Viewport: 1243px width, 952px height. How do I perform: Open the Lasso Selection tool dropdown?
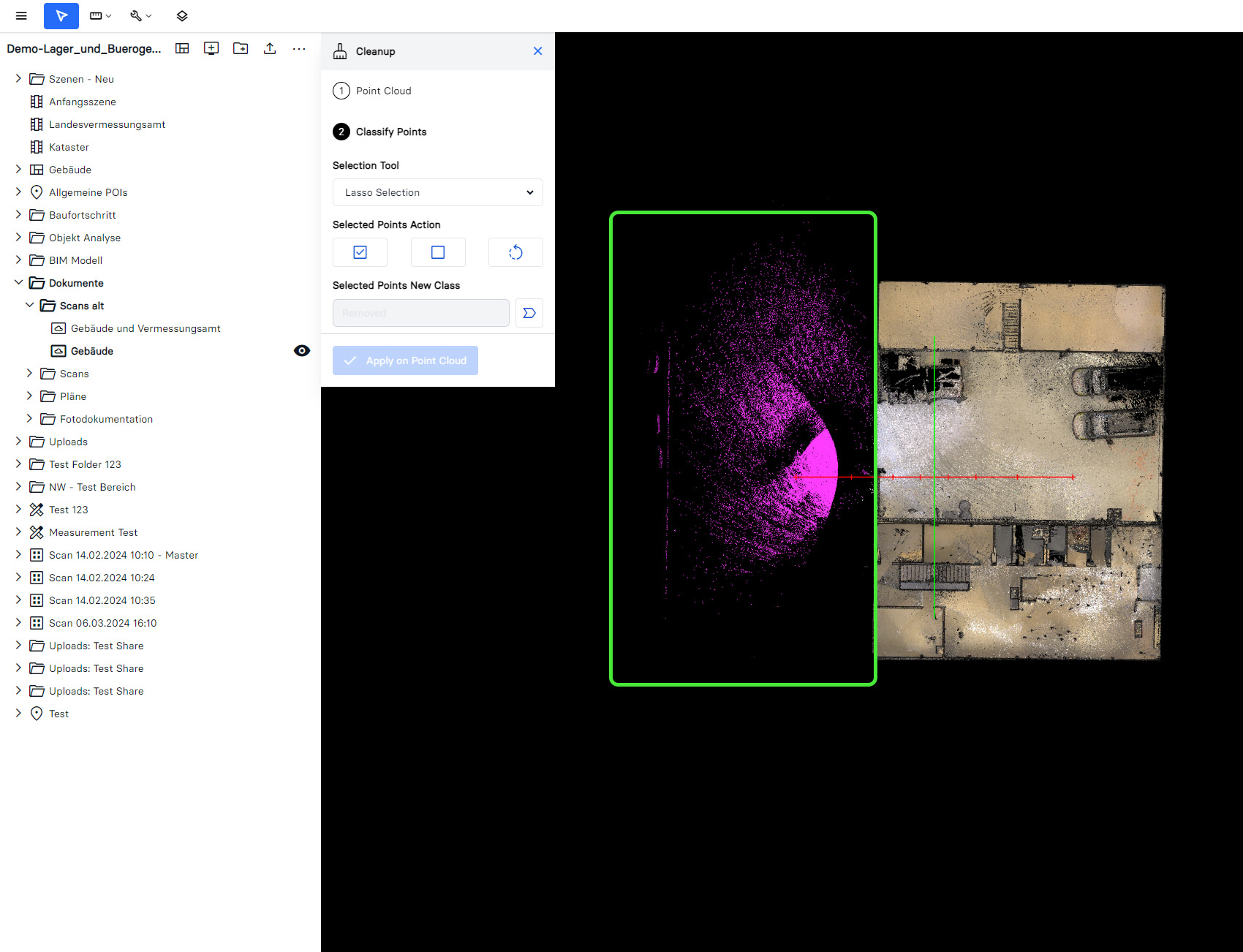[437, 192]
